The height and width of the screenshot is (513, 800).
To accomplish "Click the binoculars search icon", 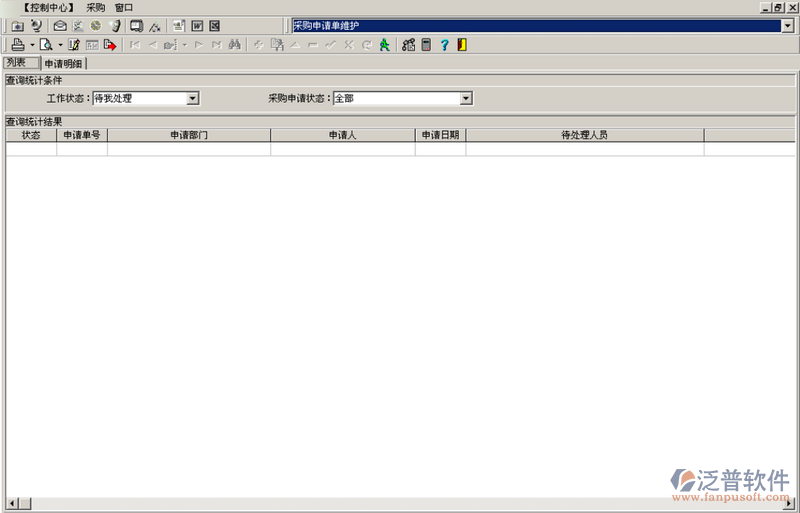I will click(x=234, y=45).
